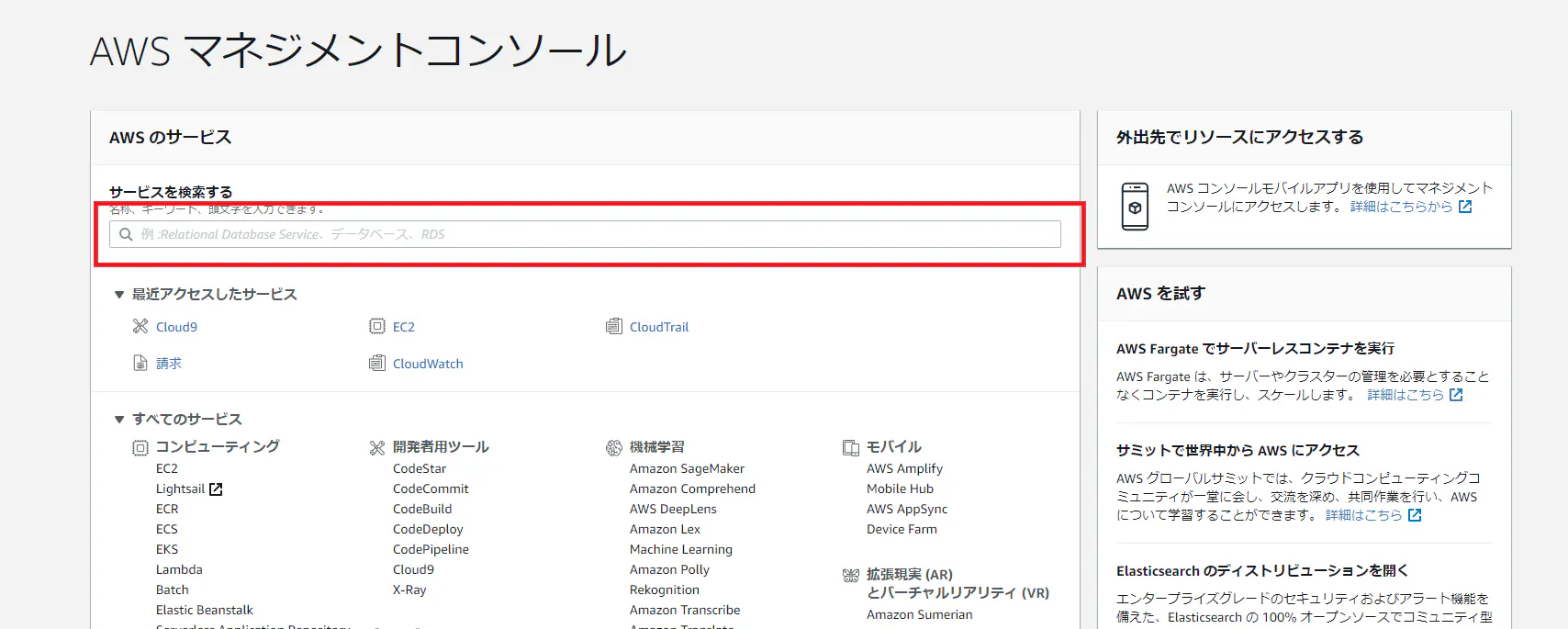Screen dimensions: 1568x629
Task: Open Rekognition
Action: (665, 590)
